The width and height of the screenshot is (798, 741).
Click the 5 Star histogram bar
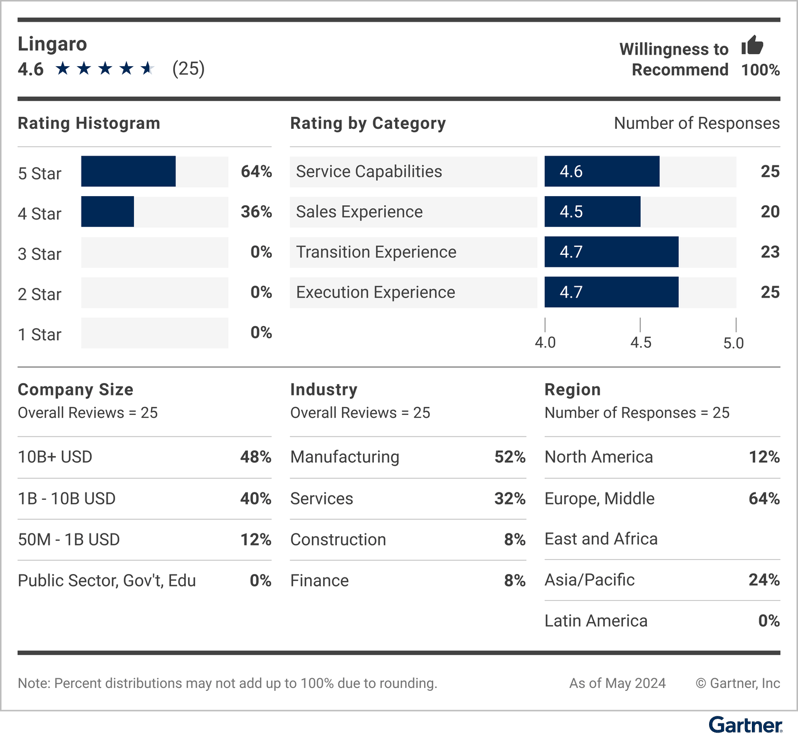128,172
